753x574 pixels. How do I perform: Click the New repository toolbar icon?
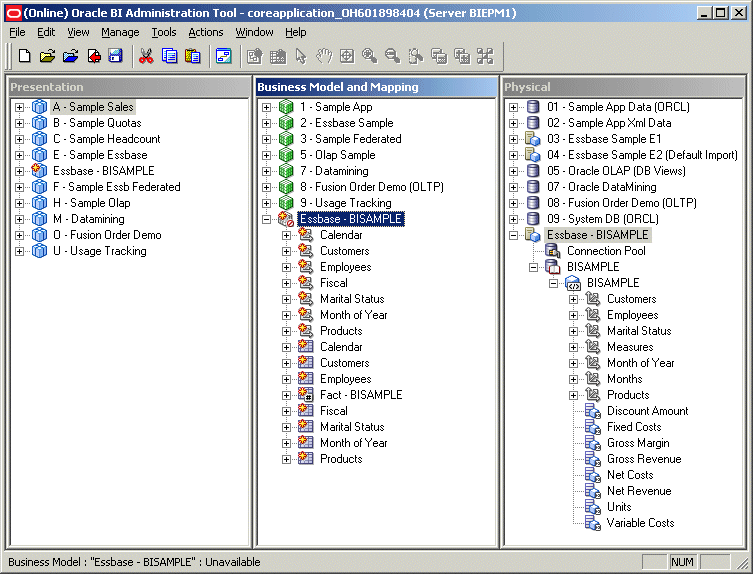pyautogui.click(x=24, y=56)
